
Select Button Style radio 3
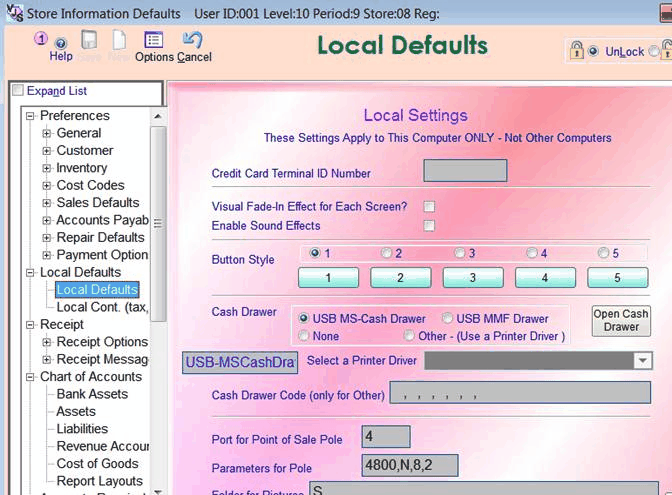(x=460, y=253)
